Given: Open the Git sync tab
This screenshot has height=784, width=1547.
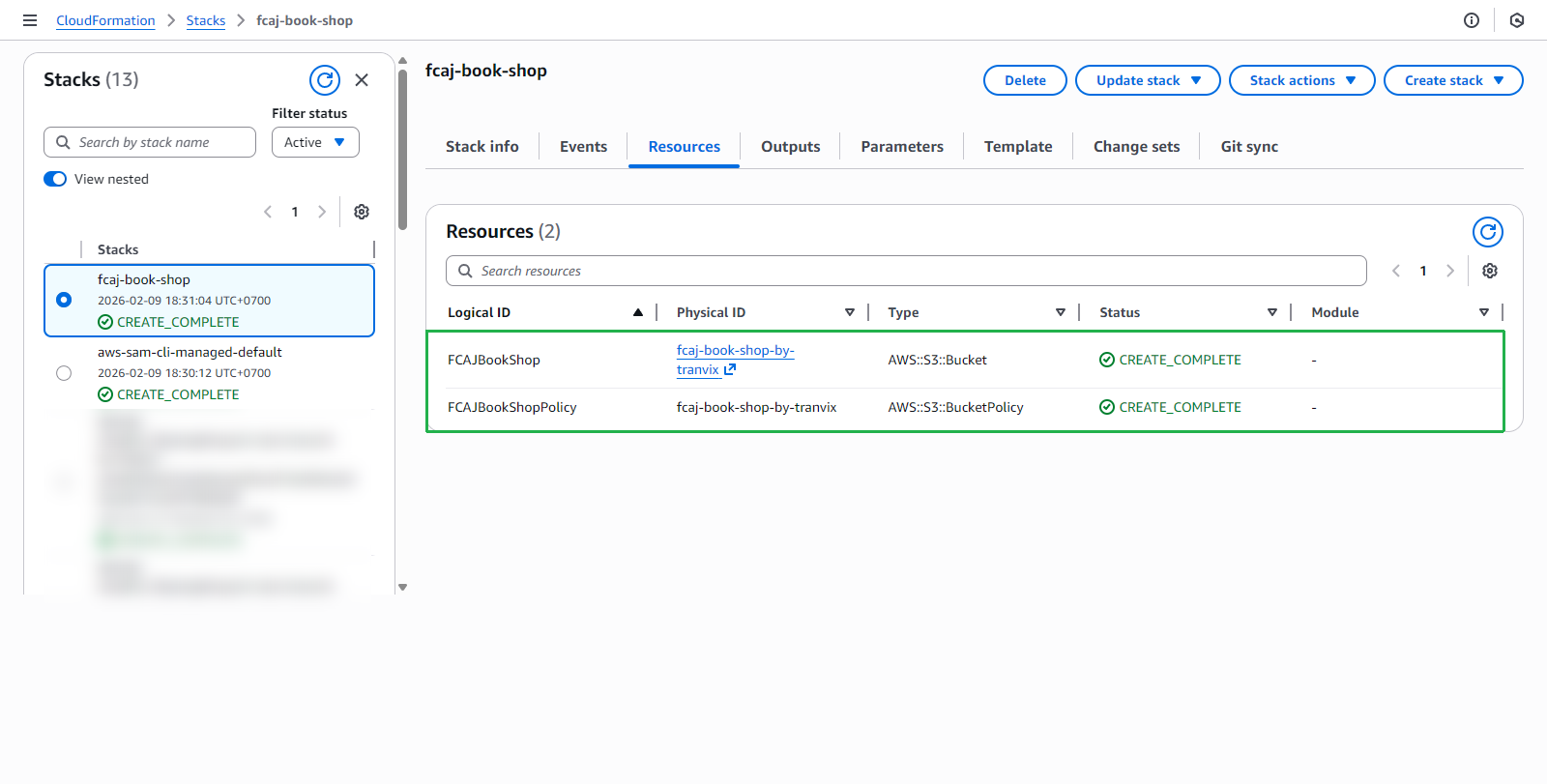Looking at the screenshot, I should coord(1249,147).
